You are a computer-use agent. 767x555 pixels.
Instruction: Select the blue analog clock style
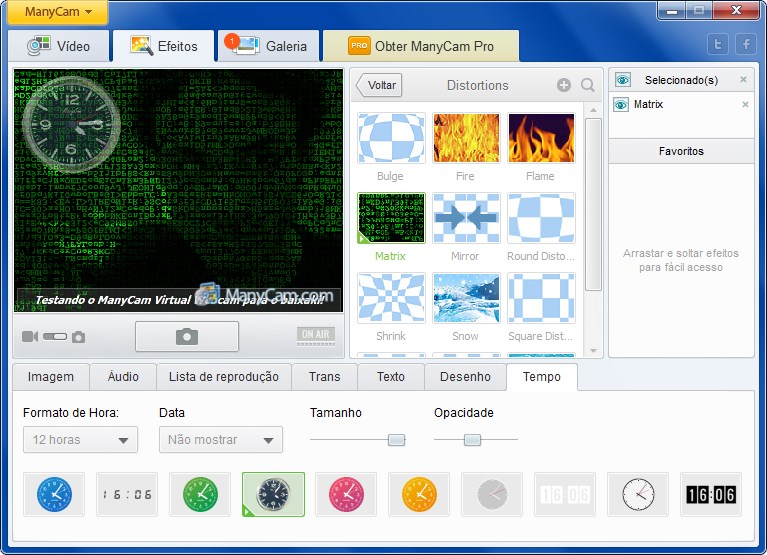54,494
